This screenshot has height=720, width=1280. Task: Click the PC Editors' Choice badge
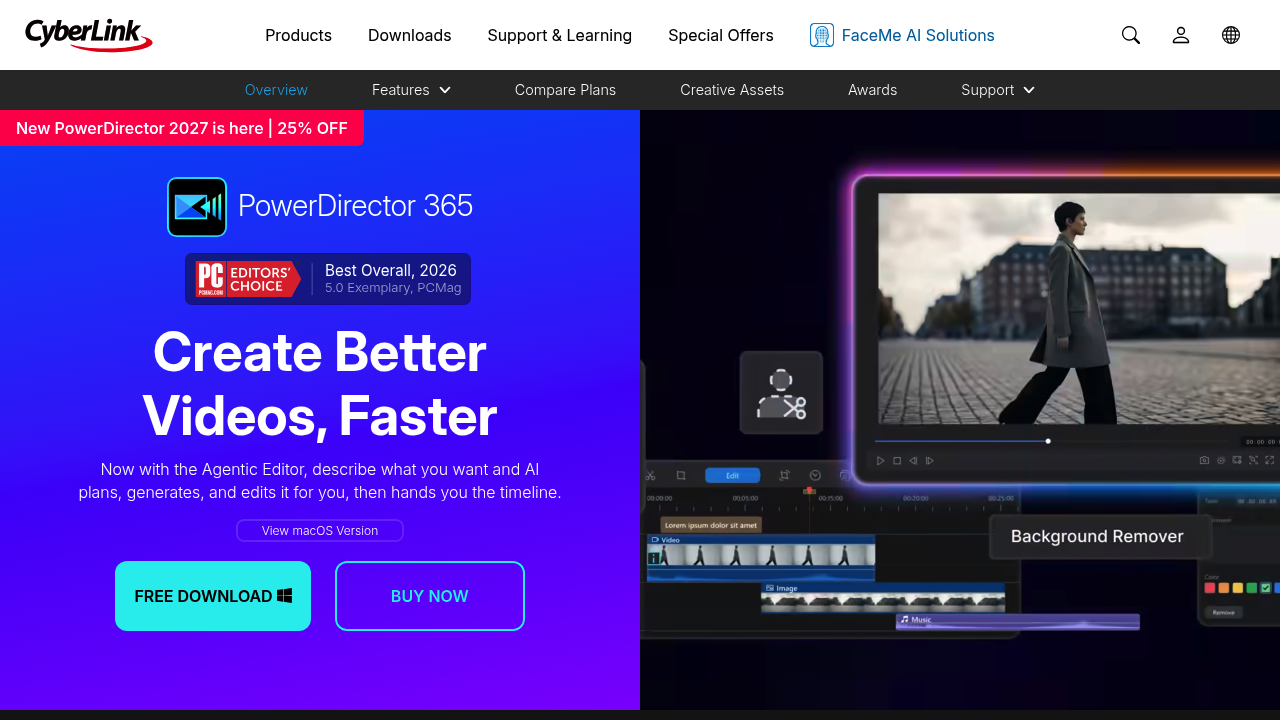pos(248,279)
